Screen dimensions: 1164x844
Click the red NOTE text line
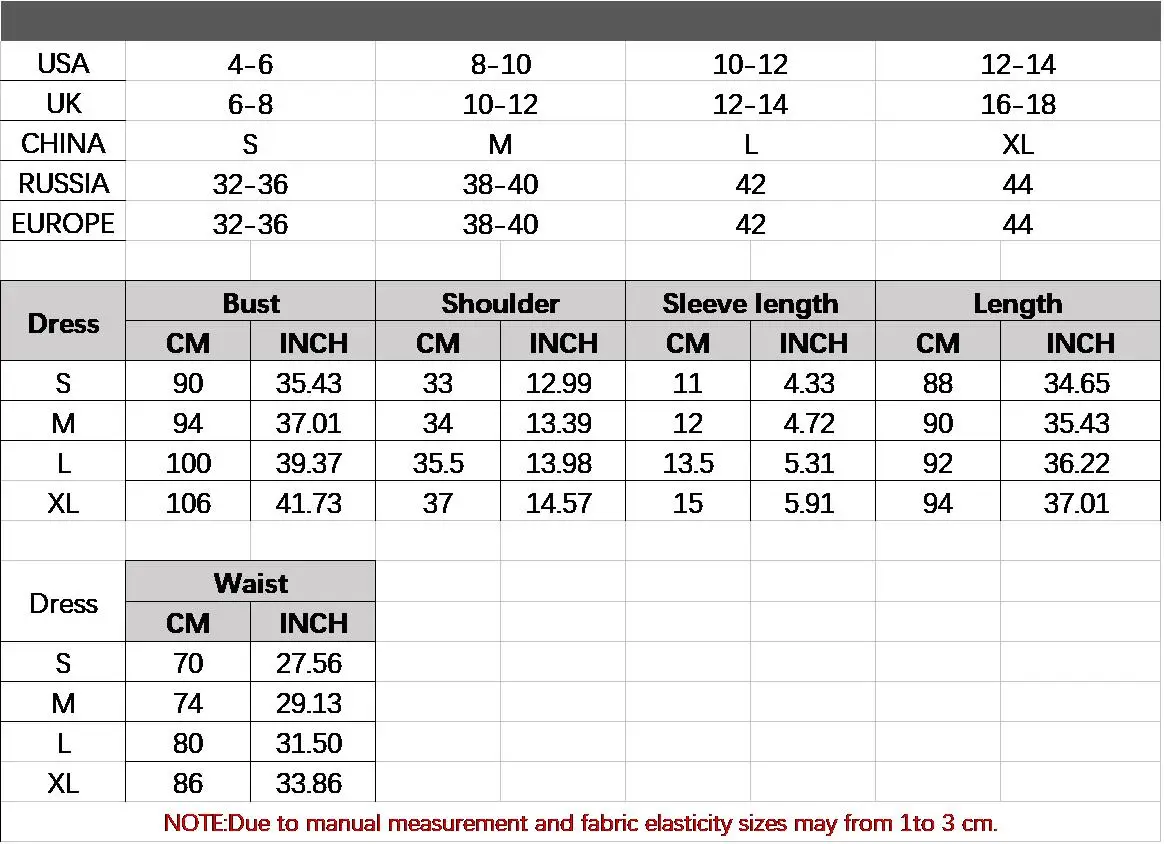(x=581, y=824)
